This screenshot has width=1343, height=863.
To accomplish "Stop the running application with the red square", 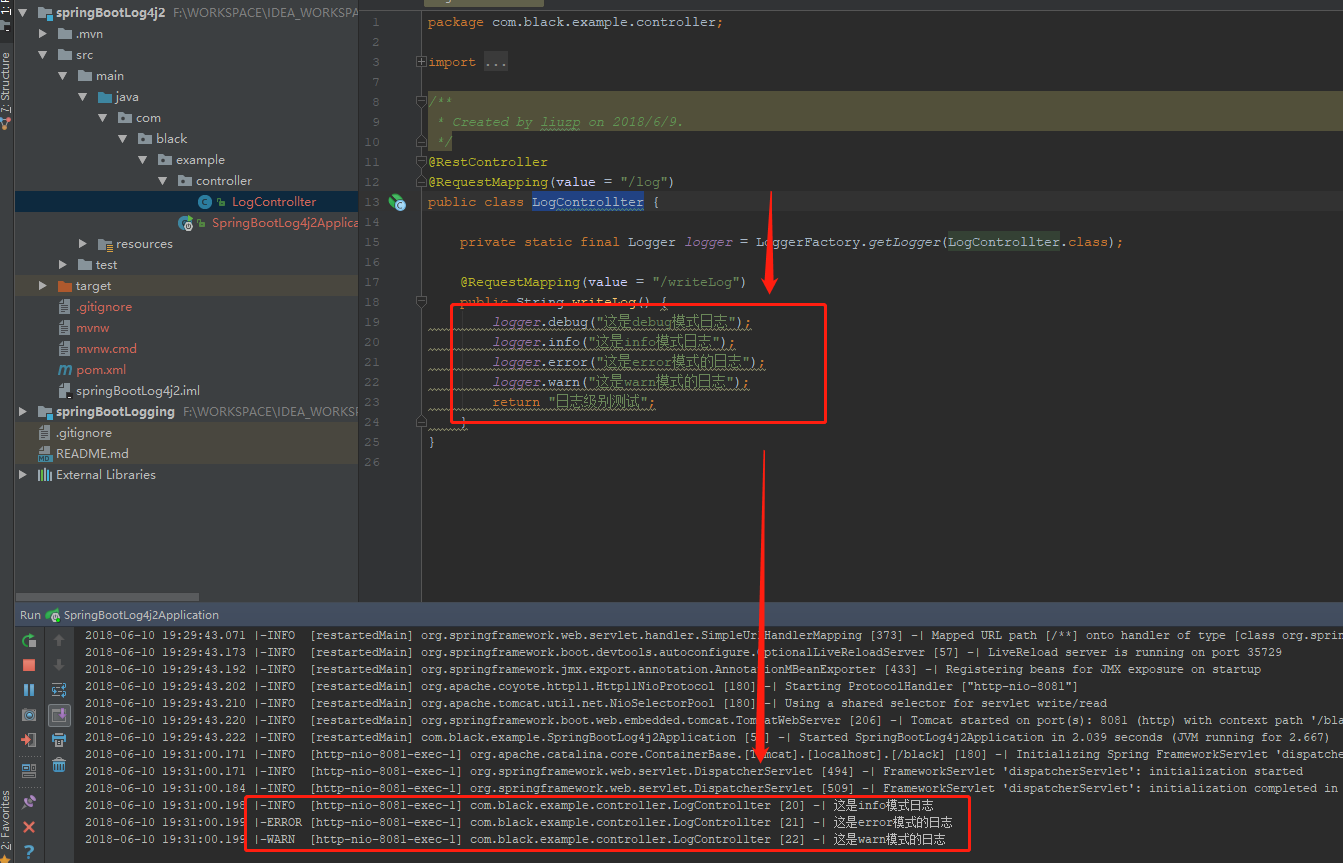I will click(x=29, y=665).
